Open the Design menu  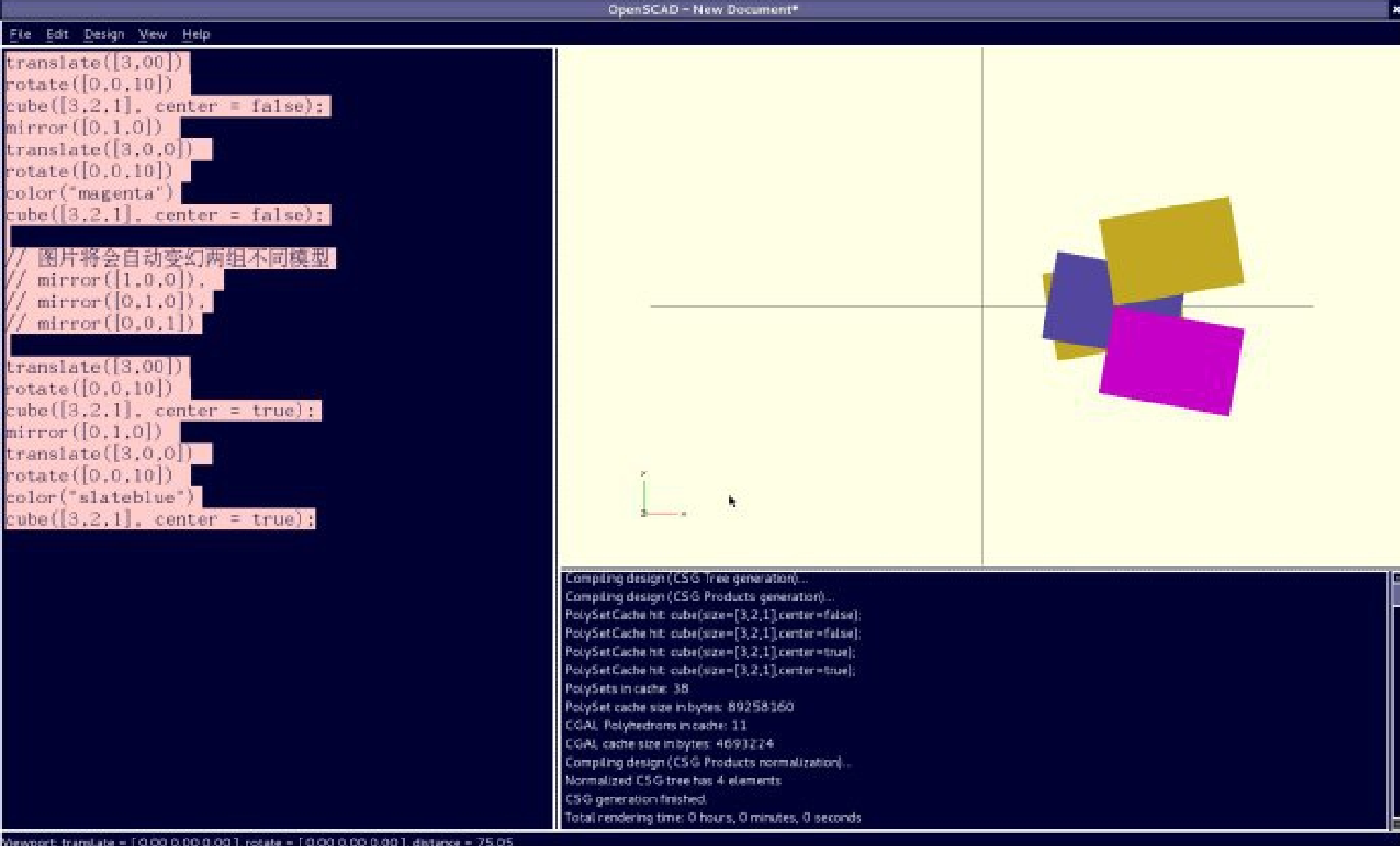[x=104, y=35]
